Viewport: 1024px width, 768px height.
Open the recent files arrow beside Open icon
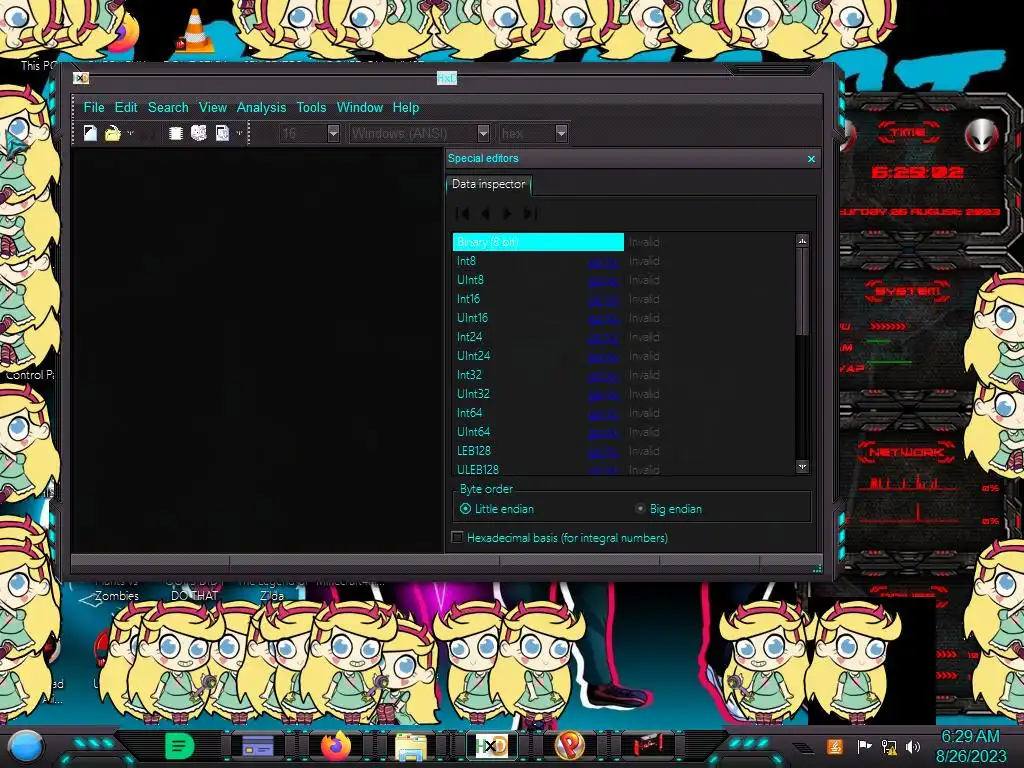point(131,133)
